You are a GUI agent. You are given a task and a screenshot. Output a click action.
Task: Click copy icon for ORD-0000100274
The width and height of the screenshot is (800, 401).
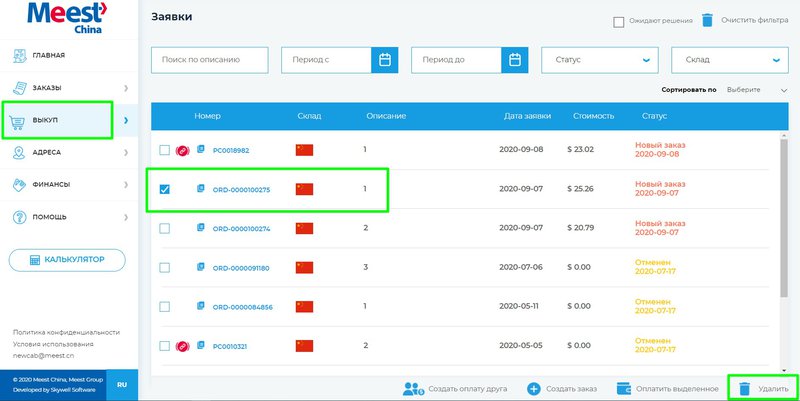pos(201,228)
